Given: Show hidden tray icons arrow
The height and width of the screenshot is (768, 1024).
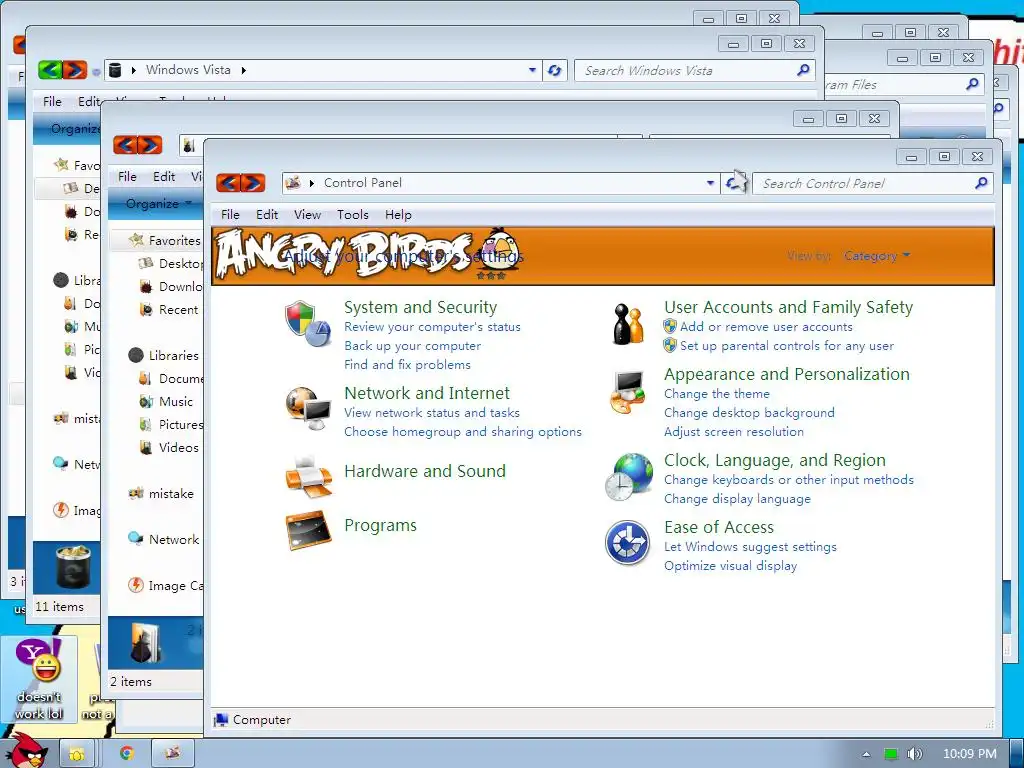Looking at the screenshot, I should (866, 754).
